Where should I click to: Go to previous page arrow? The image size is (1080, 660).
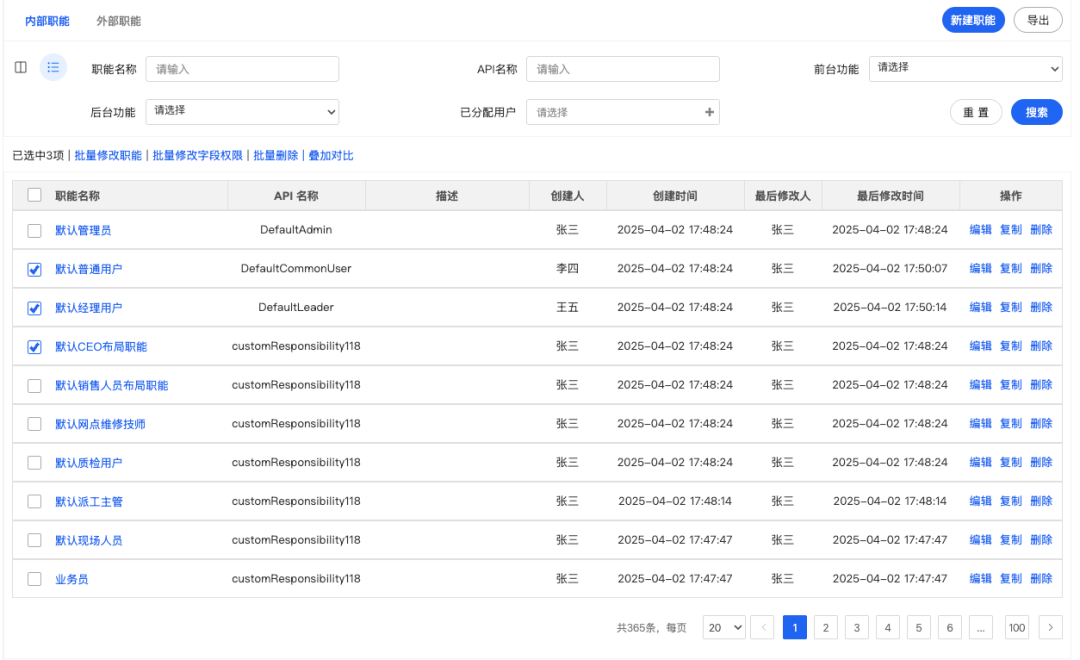(762, 628)
